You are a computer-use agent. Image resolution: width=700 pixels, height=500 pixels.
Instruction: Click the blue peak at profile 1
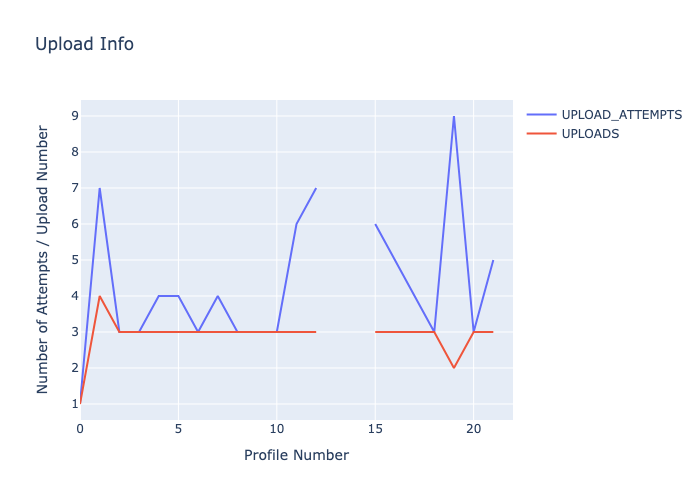100,188
